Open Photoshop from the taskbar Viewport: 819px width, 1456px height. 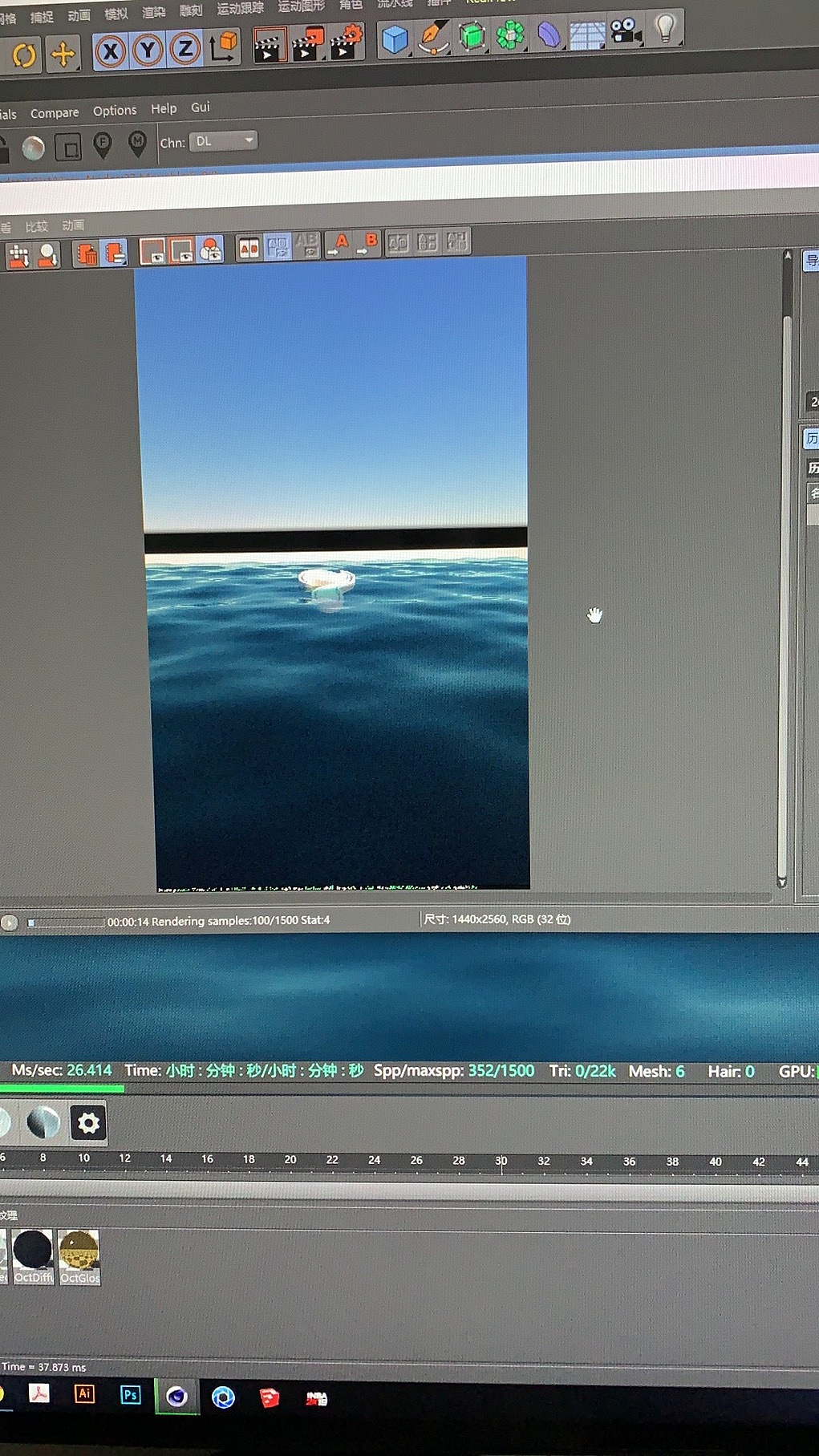coord(130,1395)
